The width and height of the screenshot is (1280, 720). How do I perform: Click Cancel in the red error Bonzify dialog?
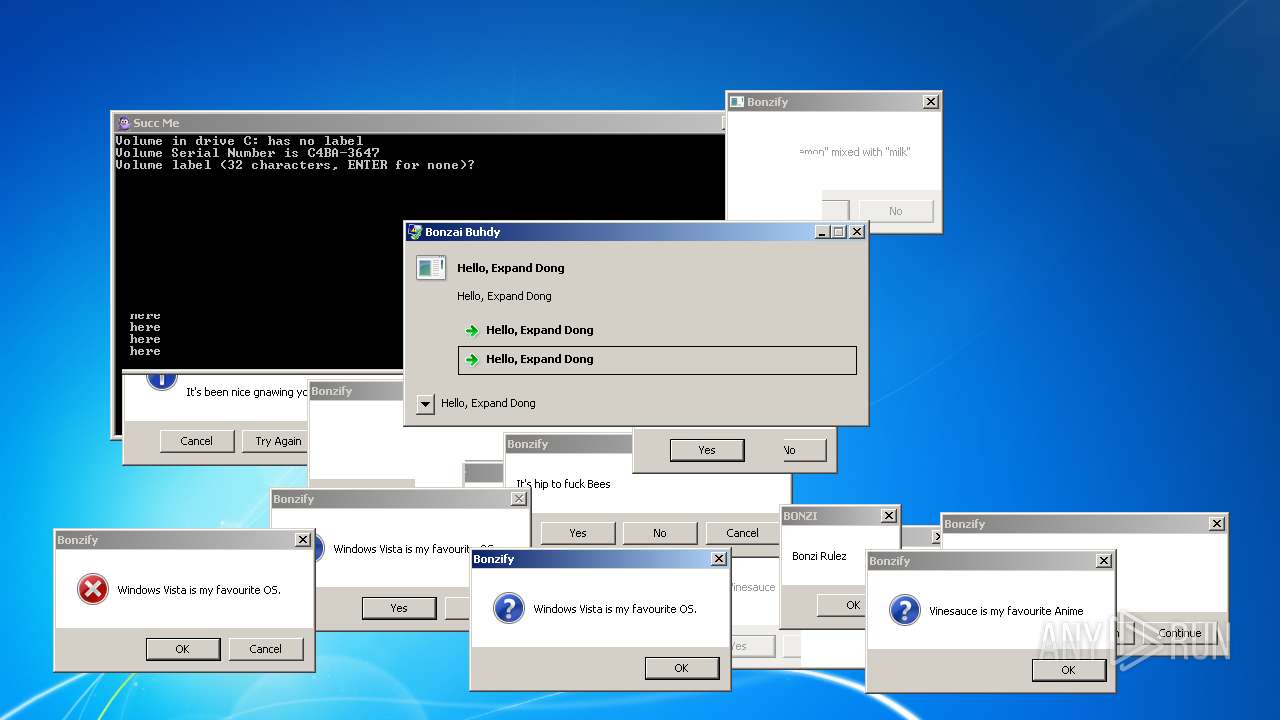point(266,649)
